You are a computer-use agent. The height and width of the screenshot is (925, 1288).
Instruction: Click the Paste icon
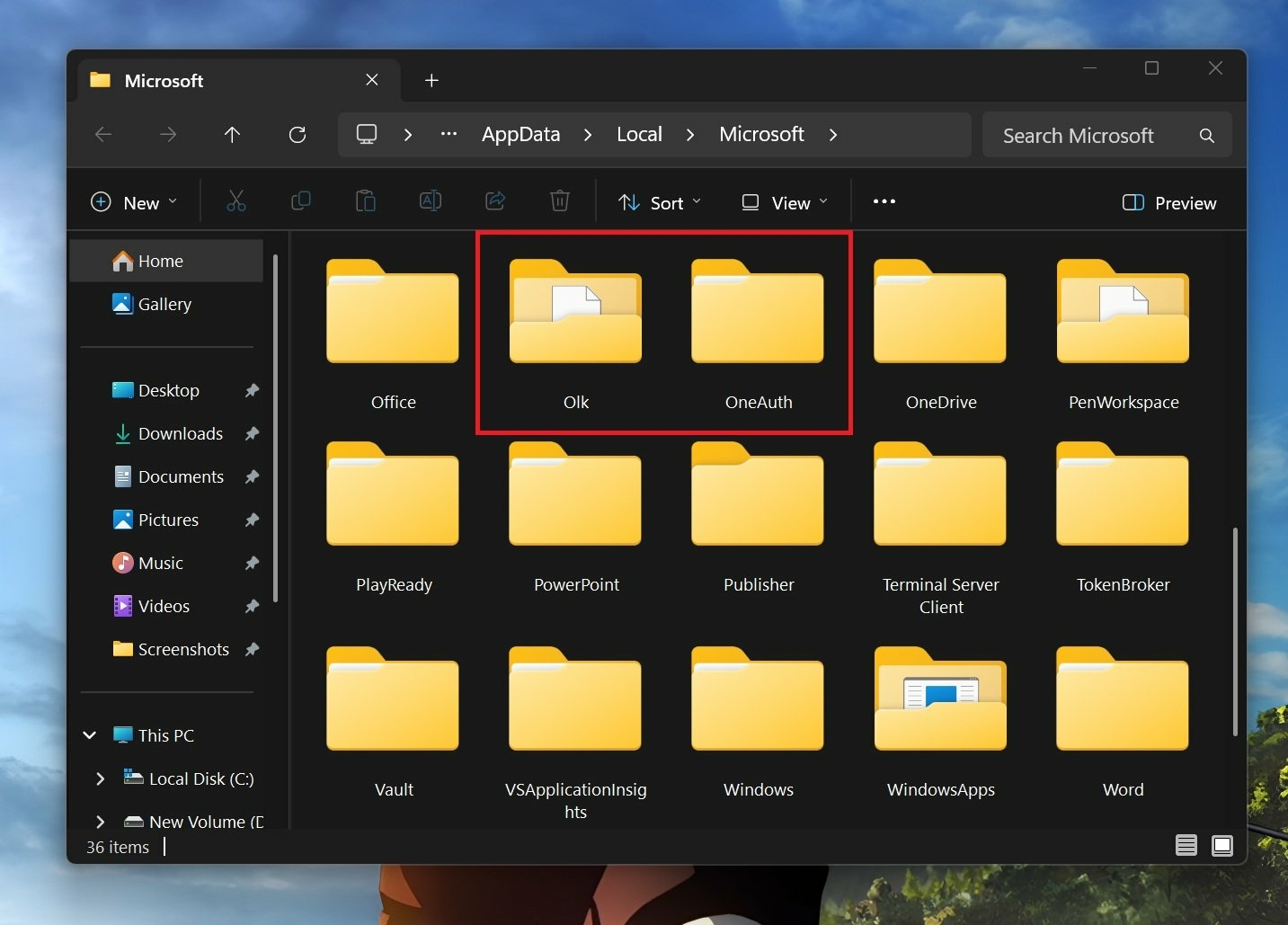(x=366, y=200)
